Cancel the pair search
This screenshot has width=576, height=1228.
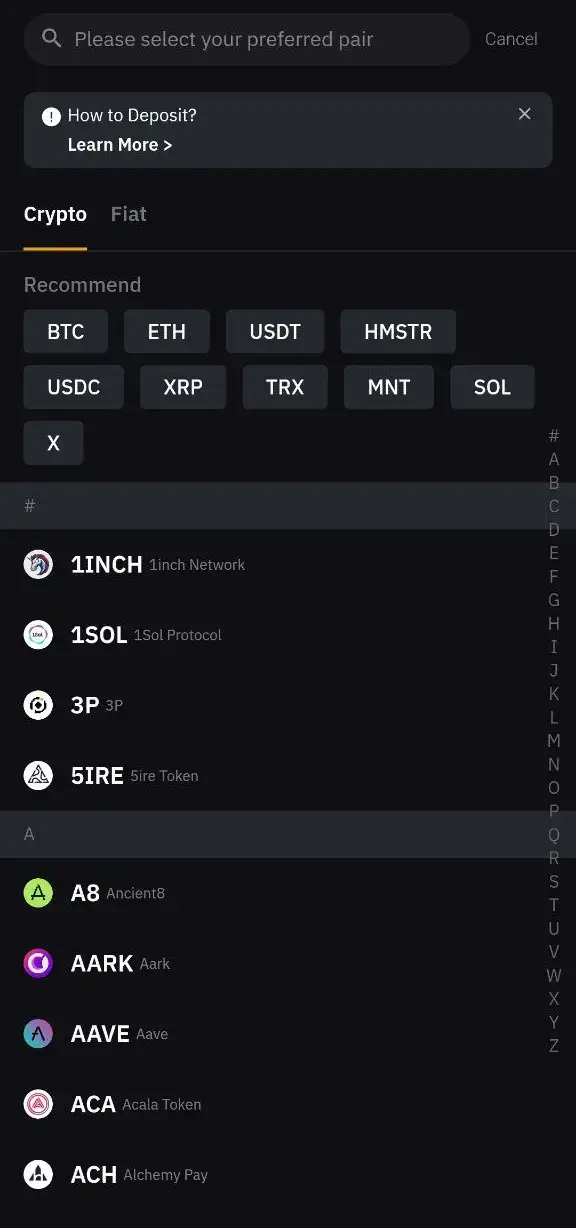click(x=511, y=39)
